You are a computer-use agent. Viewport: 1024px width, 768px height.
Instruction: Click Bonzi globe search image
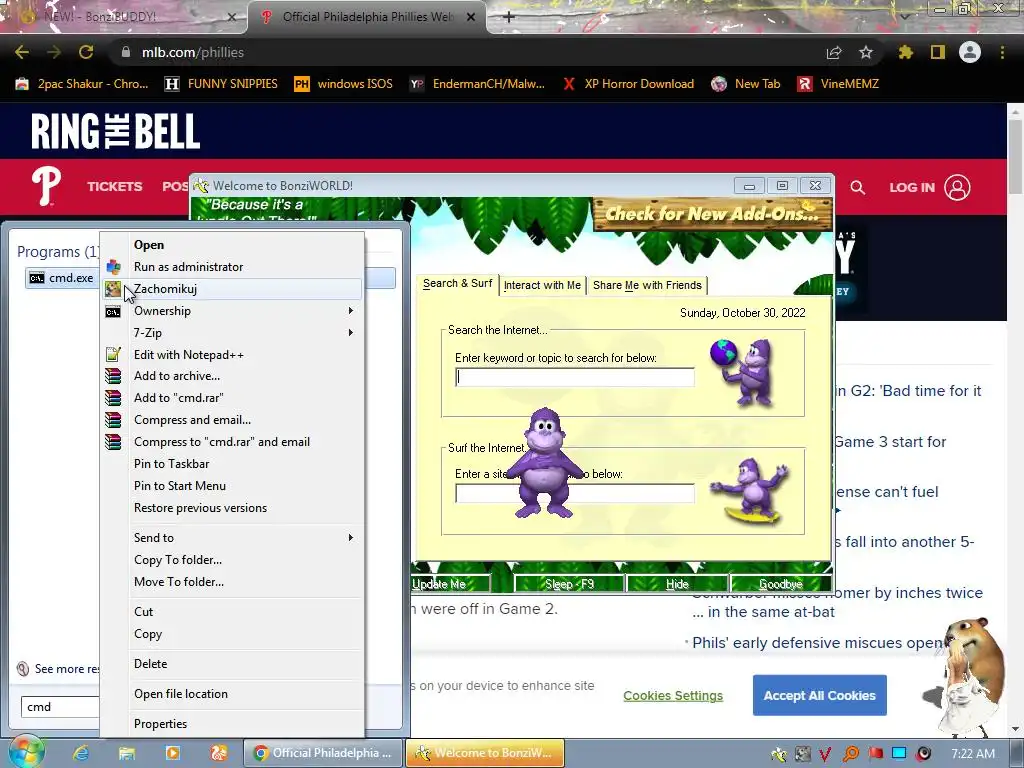click(743, 372)
